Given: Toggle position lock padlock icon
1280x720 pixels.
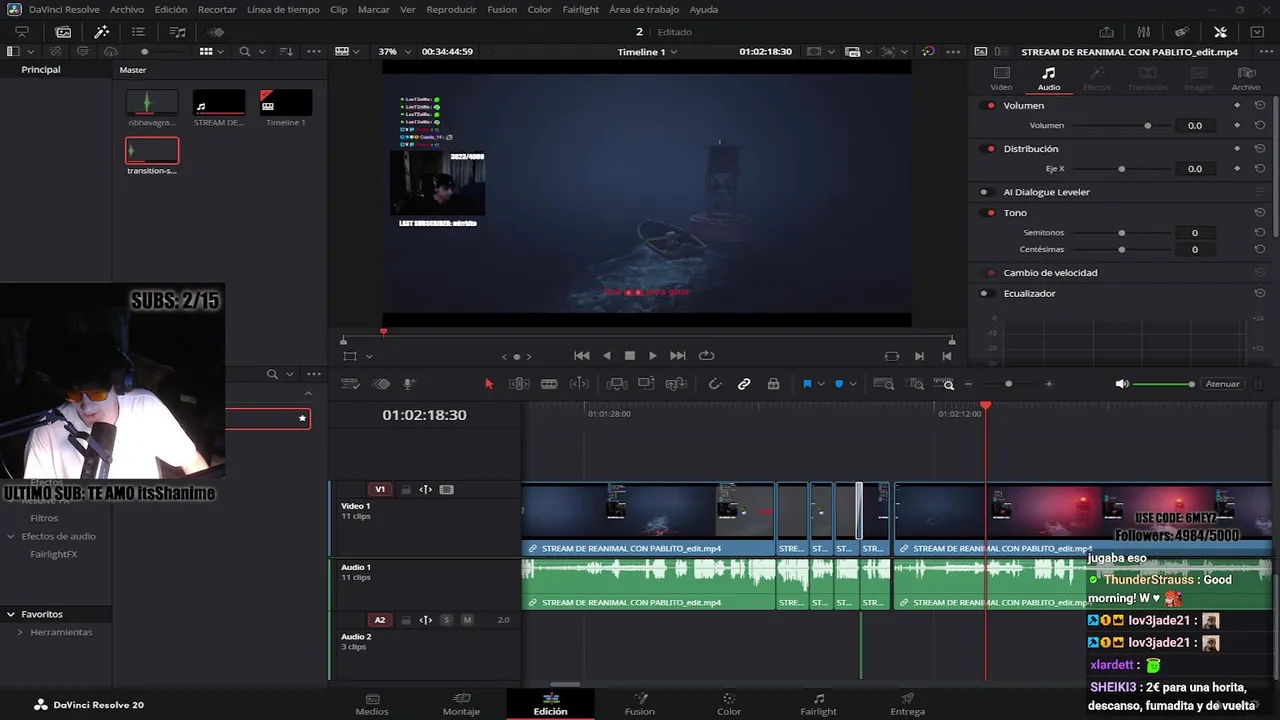Looking at the screenshot, I should 773,384.
